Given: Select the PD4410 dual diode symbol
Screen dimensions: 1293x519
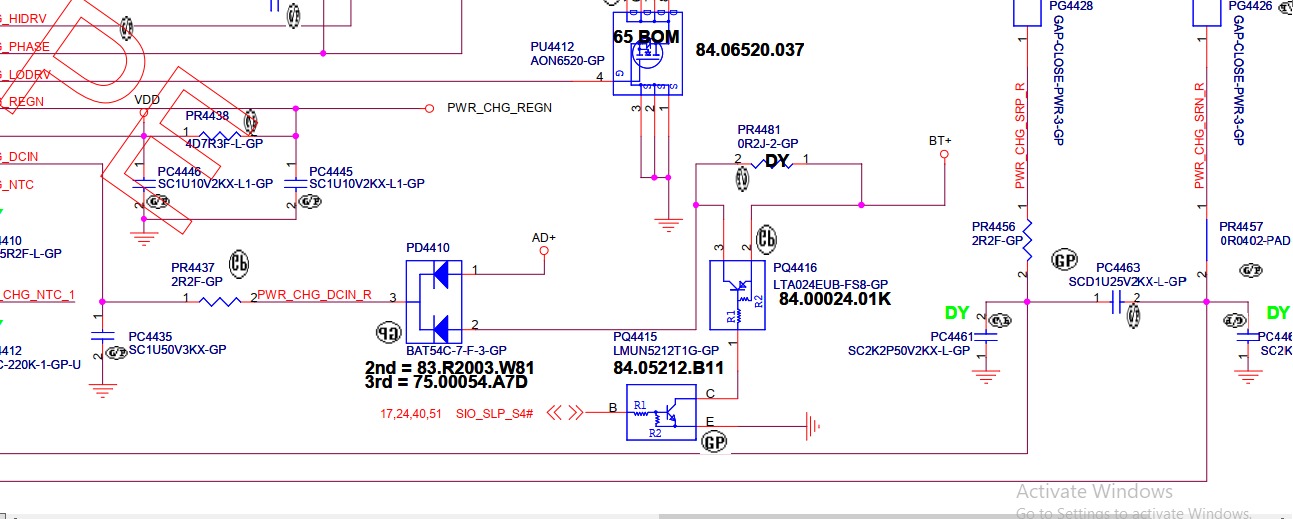Looking at the screenshot, I should [x=433, y=298].
